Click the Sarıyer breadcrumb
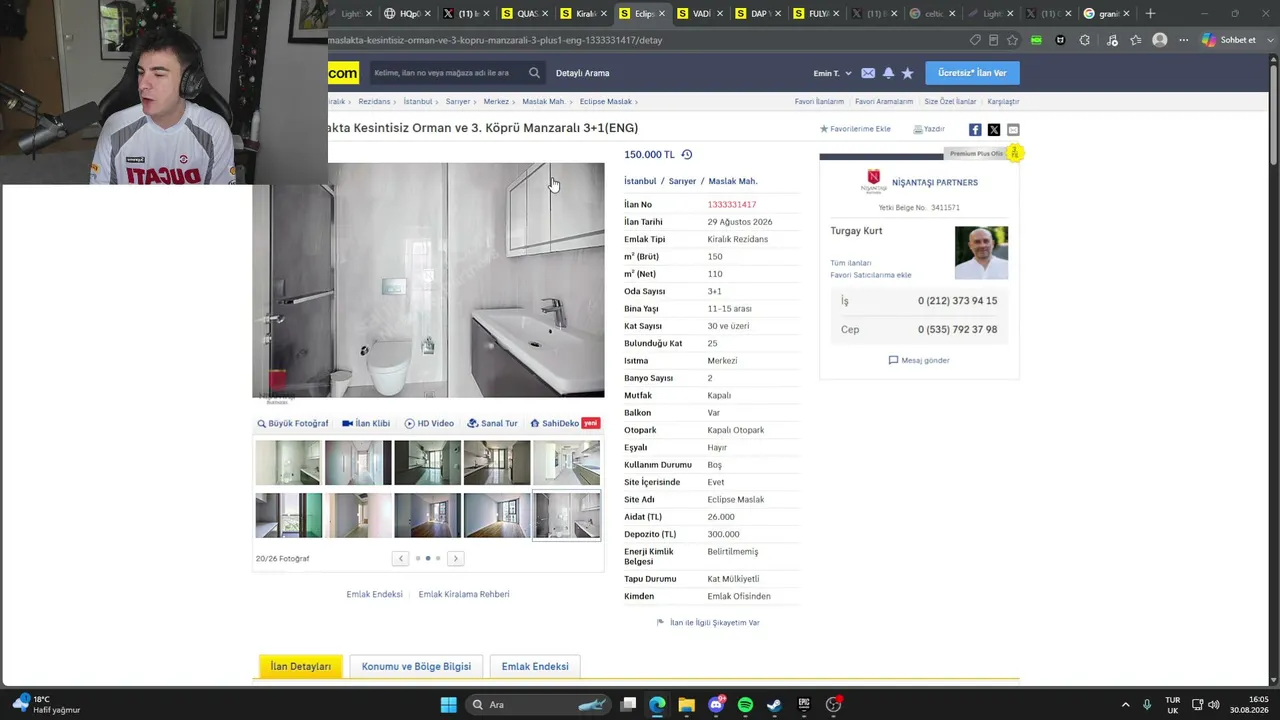 tap(458, 101)
